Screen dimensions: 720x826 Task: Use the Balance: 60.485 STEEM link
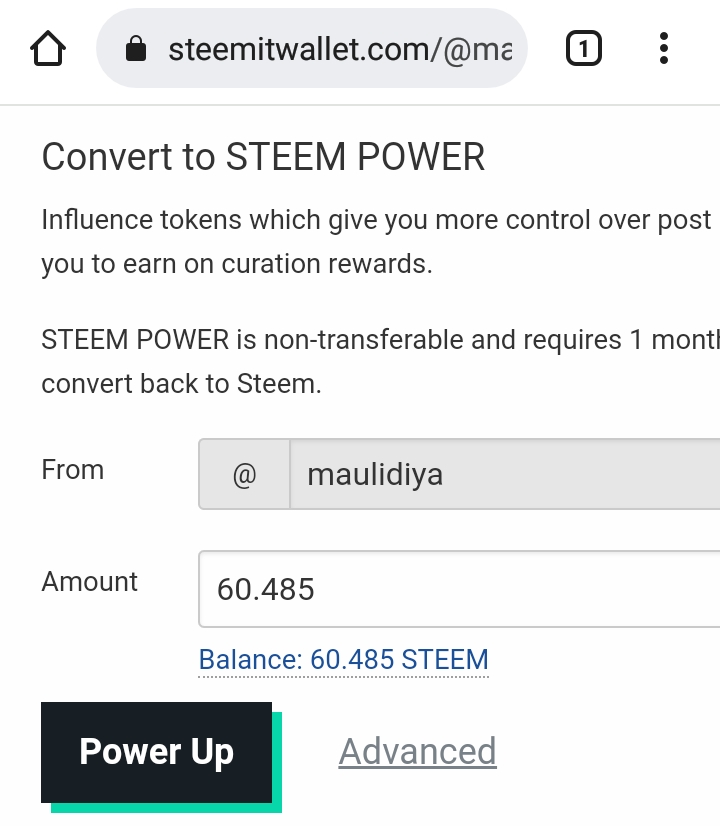[x=343, y=660]
